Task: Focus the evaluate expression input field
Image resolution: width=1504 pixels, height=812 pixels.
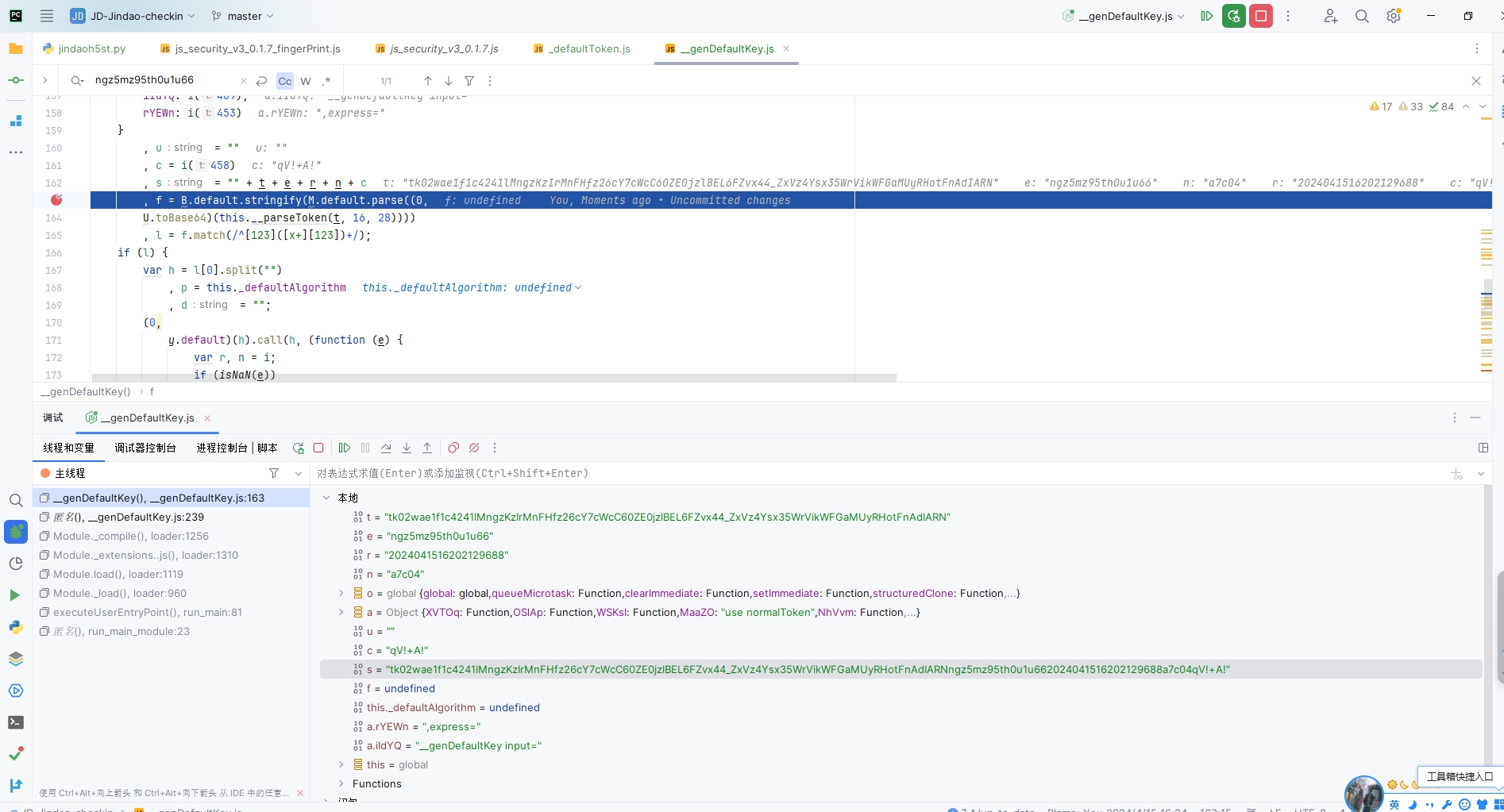Action: coord(877,473)
